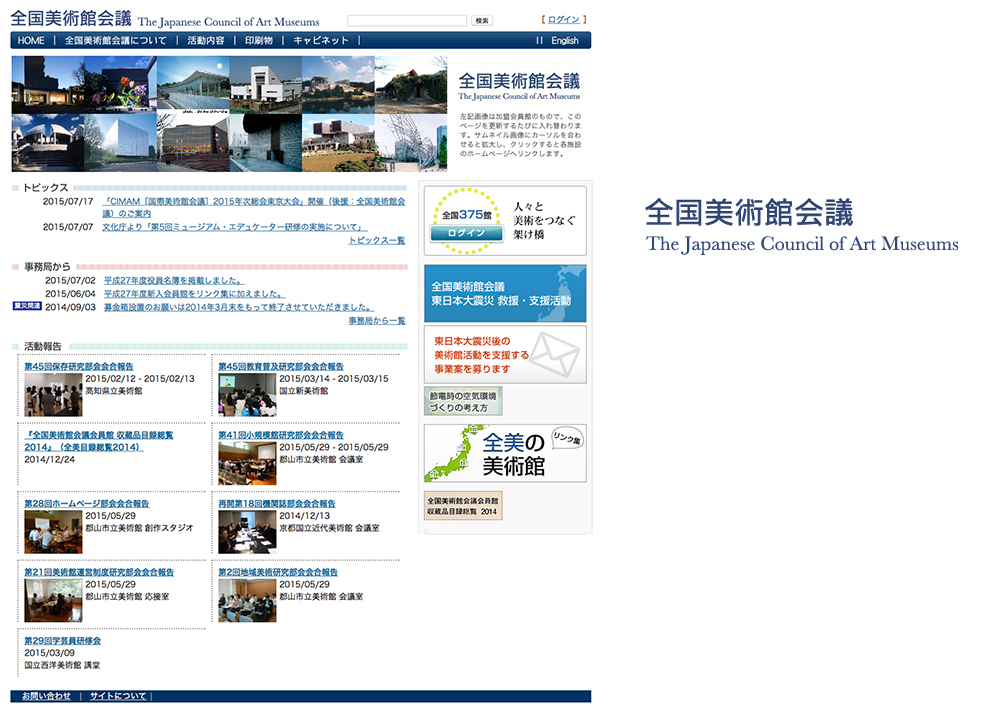
Task: Open the 第5回ミュージアム・エデュケーター研修 topic link
Action: [235, 227]
